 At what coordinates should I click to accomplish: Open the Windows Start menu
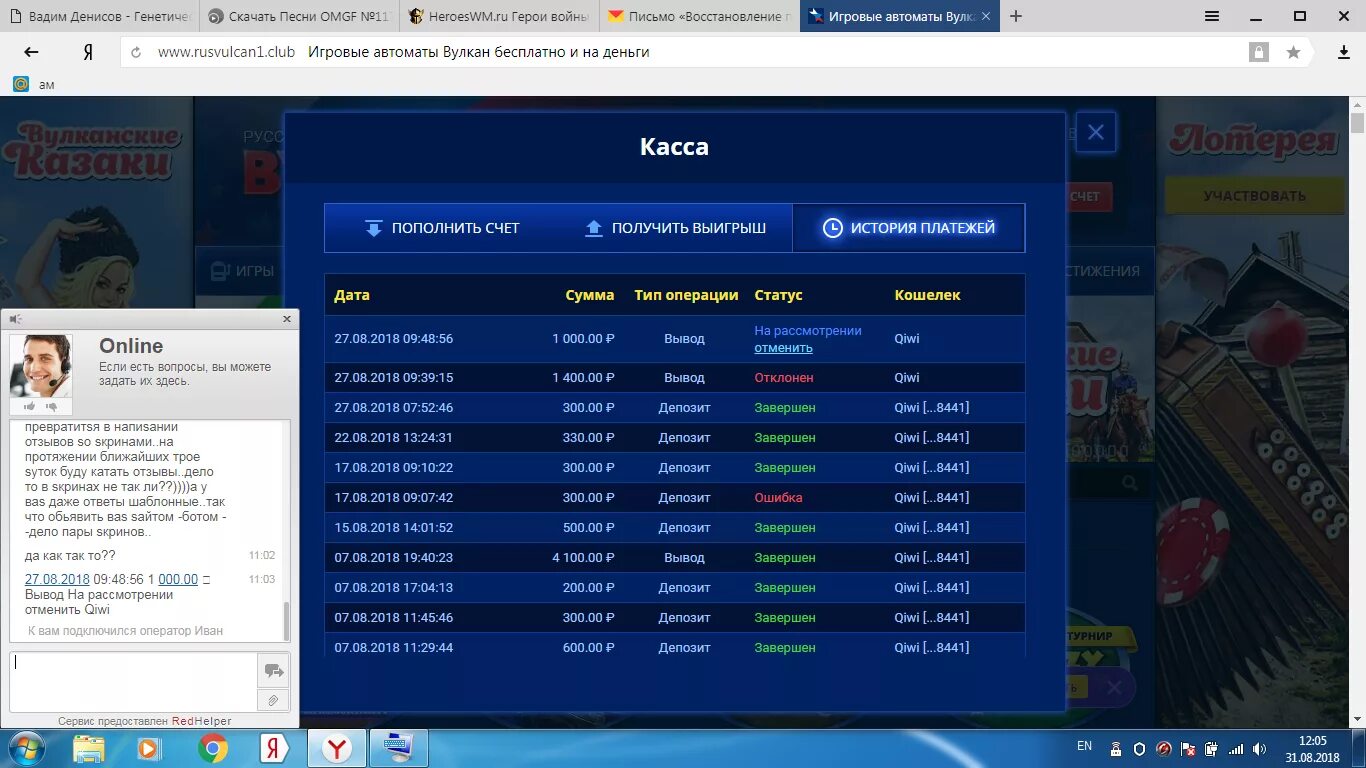pyautogui.click(x=25, y=748)
